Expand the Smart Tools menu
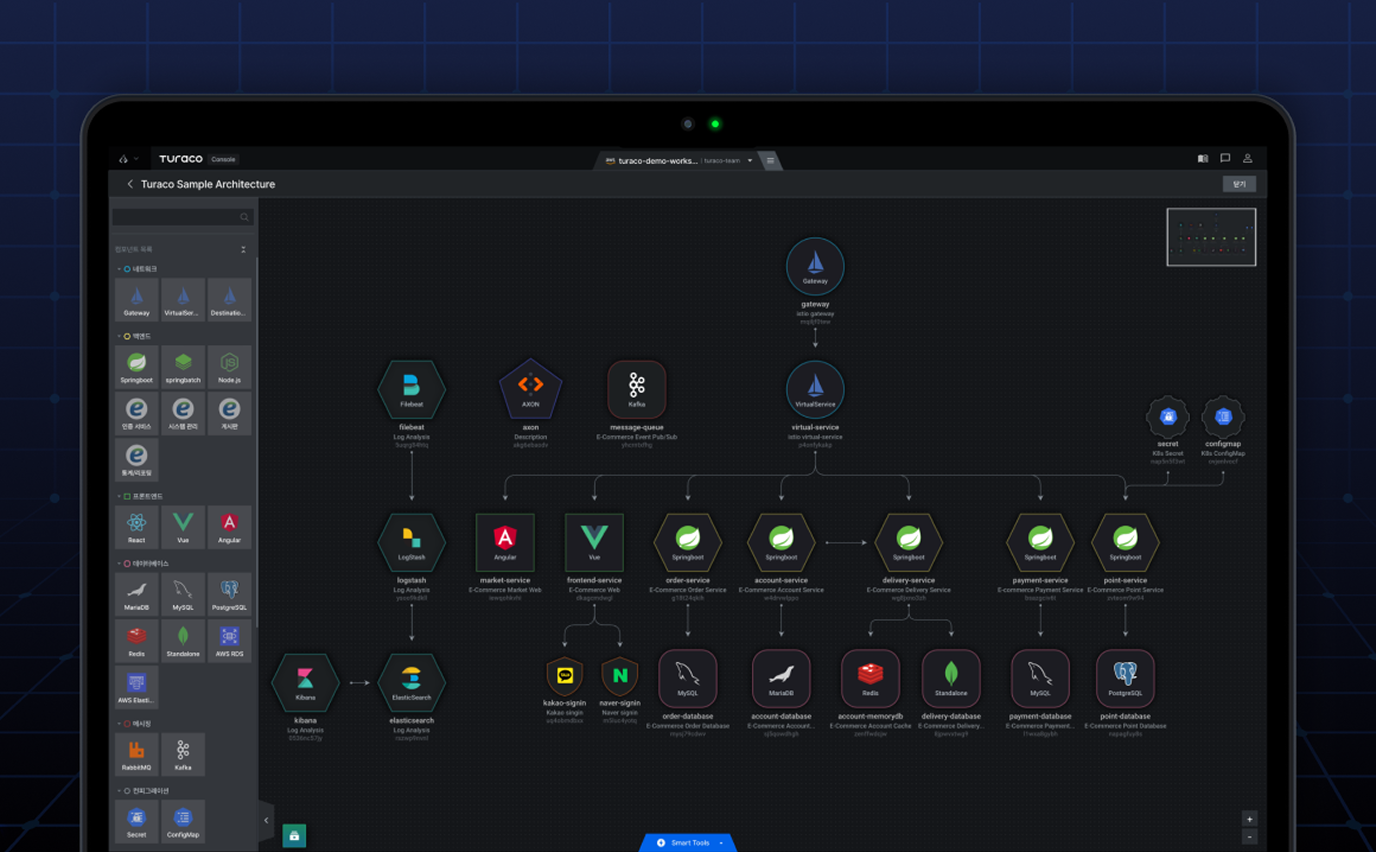Image resolution: width=1376 pixels, height=852 pixels. click(x=689, y=843)
